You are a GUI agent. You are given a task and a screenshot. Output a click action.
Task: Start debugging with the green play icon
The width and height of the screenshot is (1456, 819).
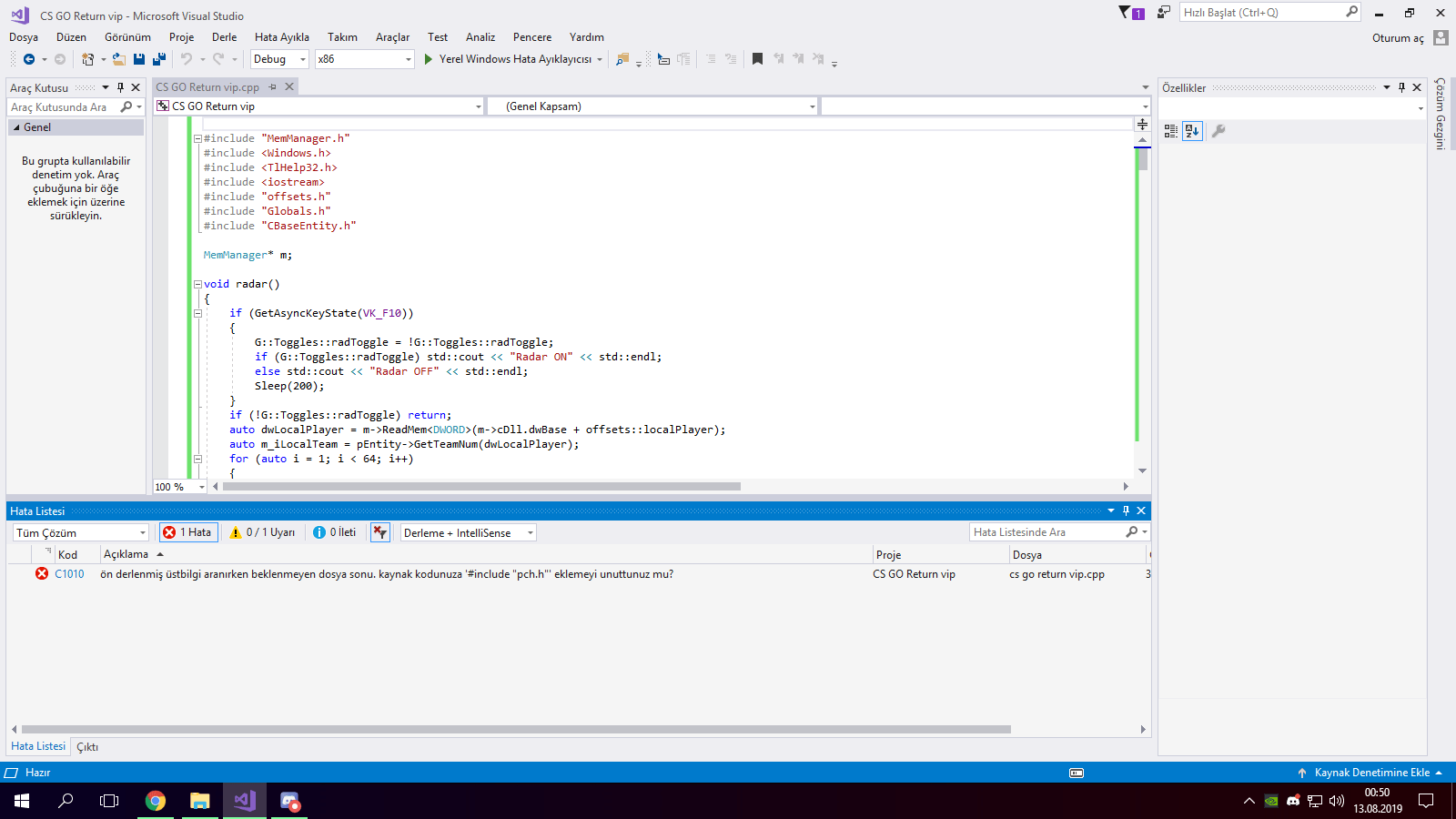(428, 59)
